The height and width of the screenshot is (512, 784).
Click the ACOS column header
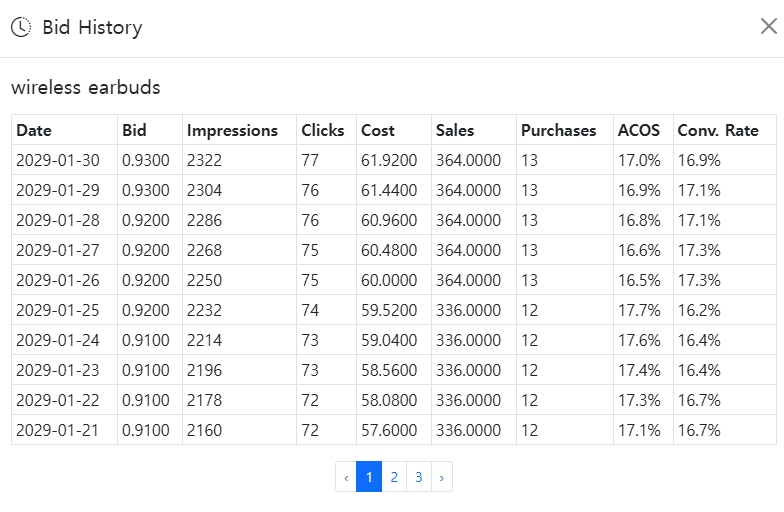tap(638, 130)
